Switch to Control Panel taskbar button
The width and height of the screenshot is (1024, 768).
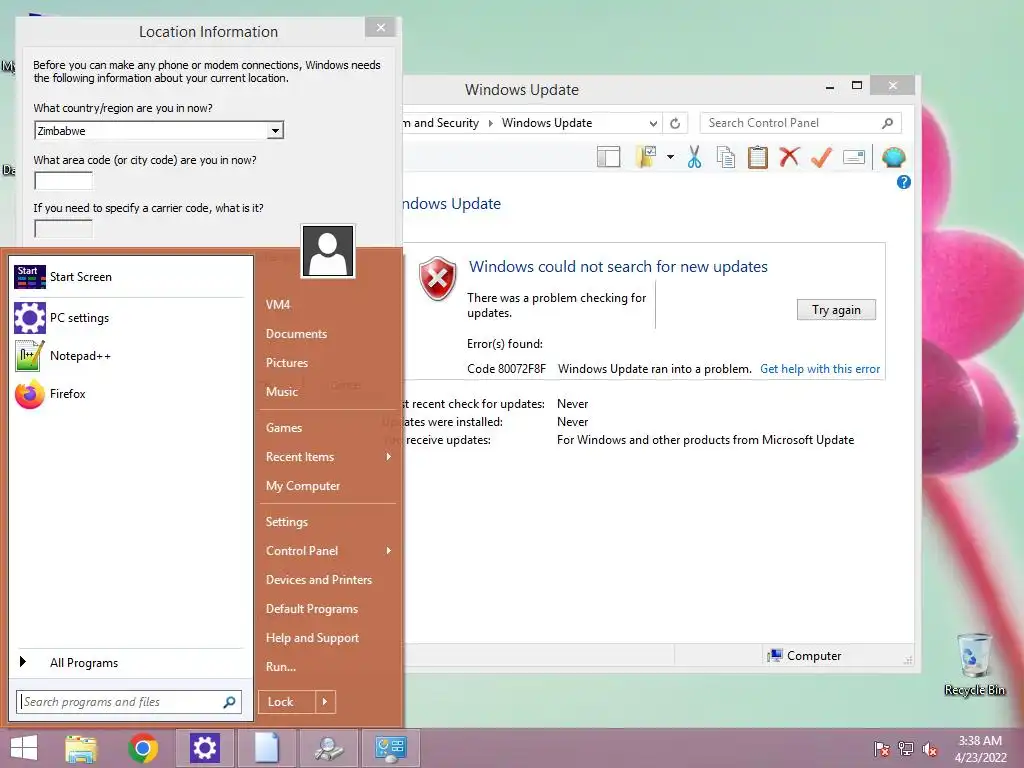(x=391, y=748)
